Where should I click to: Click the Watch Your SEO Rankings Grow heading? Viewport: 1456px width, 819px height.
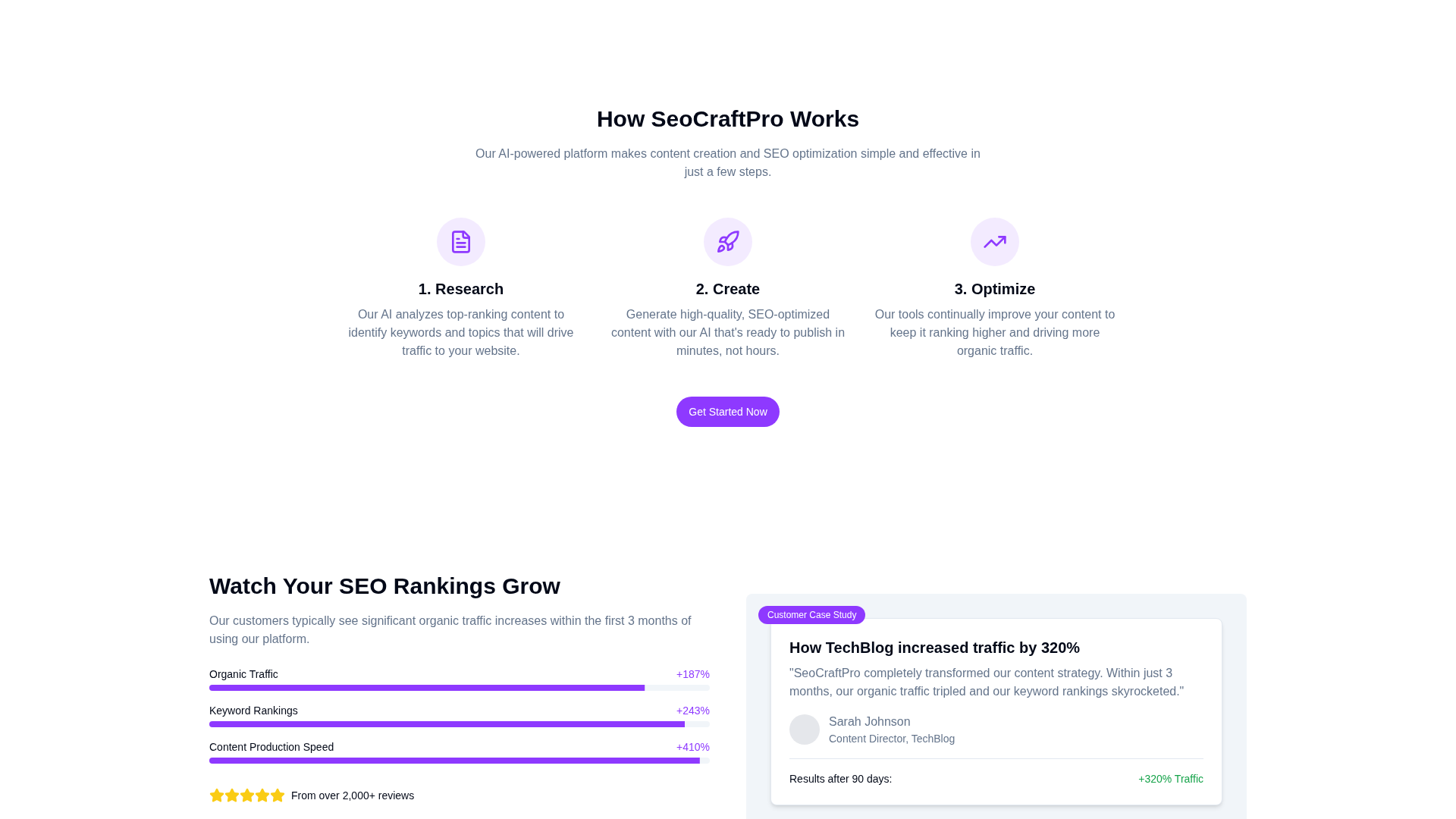pyautogui.click(x=384, y=585)
